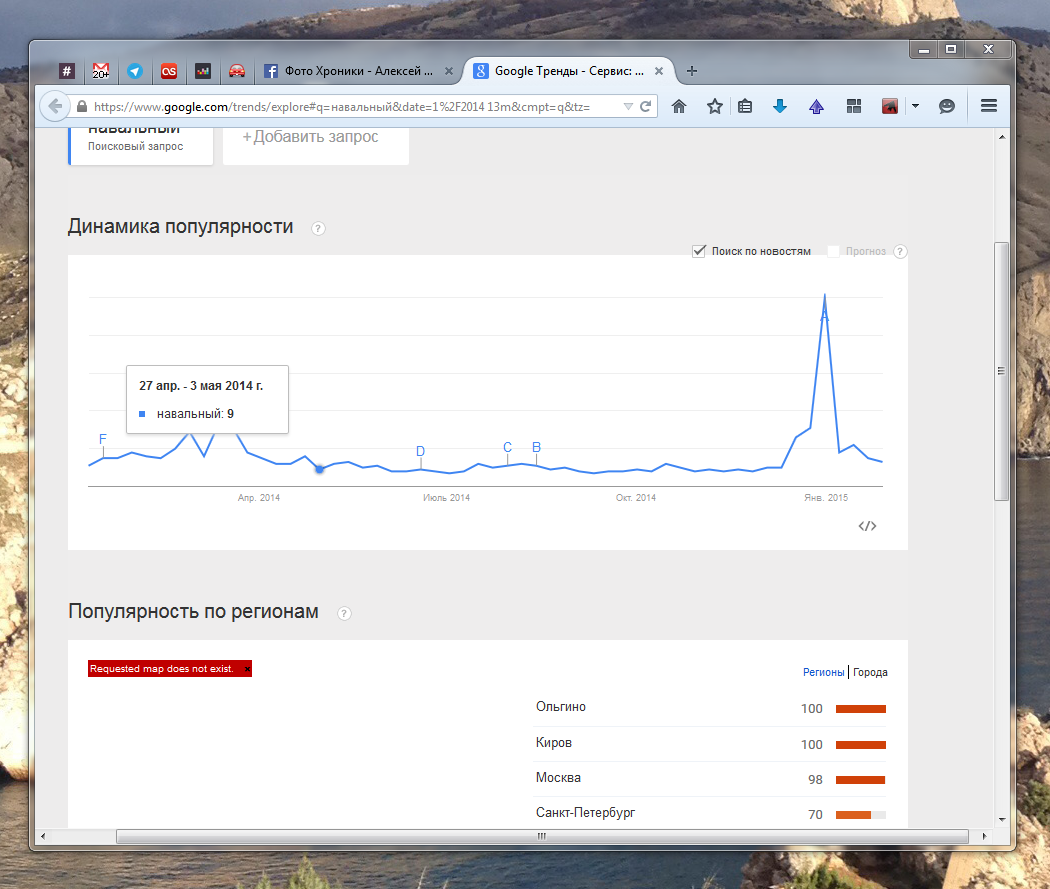The image size is (1050, 889).
Task: Dismiss the 'Requested map does not exist' error
Action: coord(247,669)
